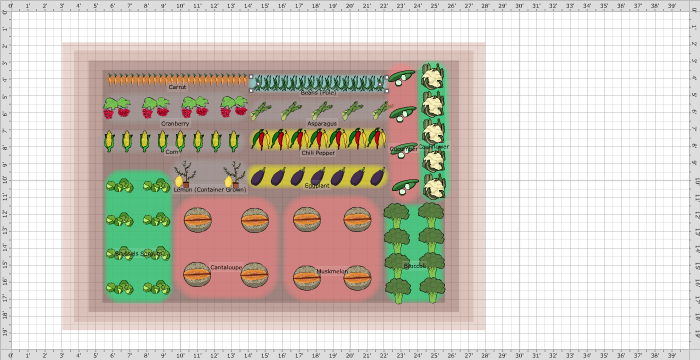This screenshot has height=360, width=700.
Task: Click the top-left Brussels Sprouts plant
Action: coord(120,185)
